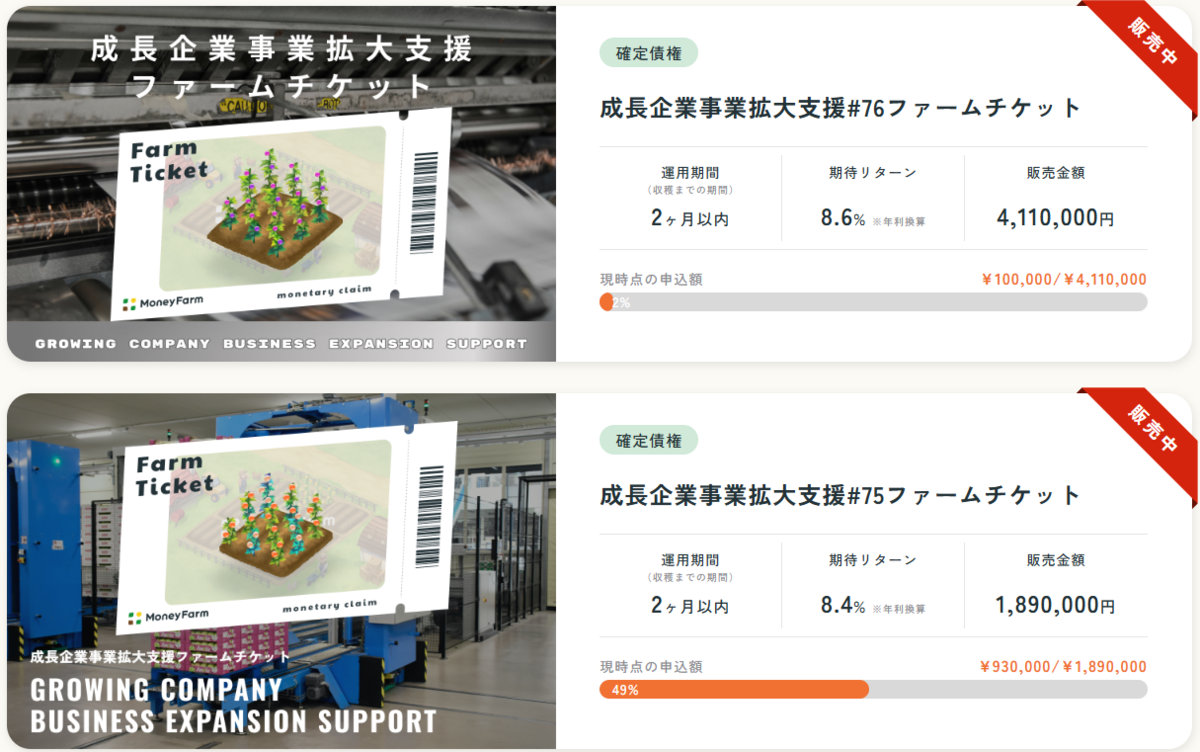Click the barcode on the #75 ticket

point(431,514)
